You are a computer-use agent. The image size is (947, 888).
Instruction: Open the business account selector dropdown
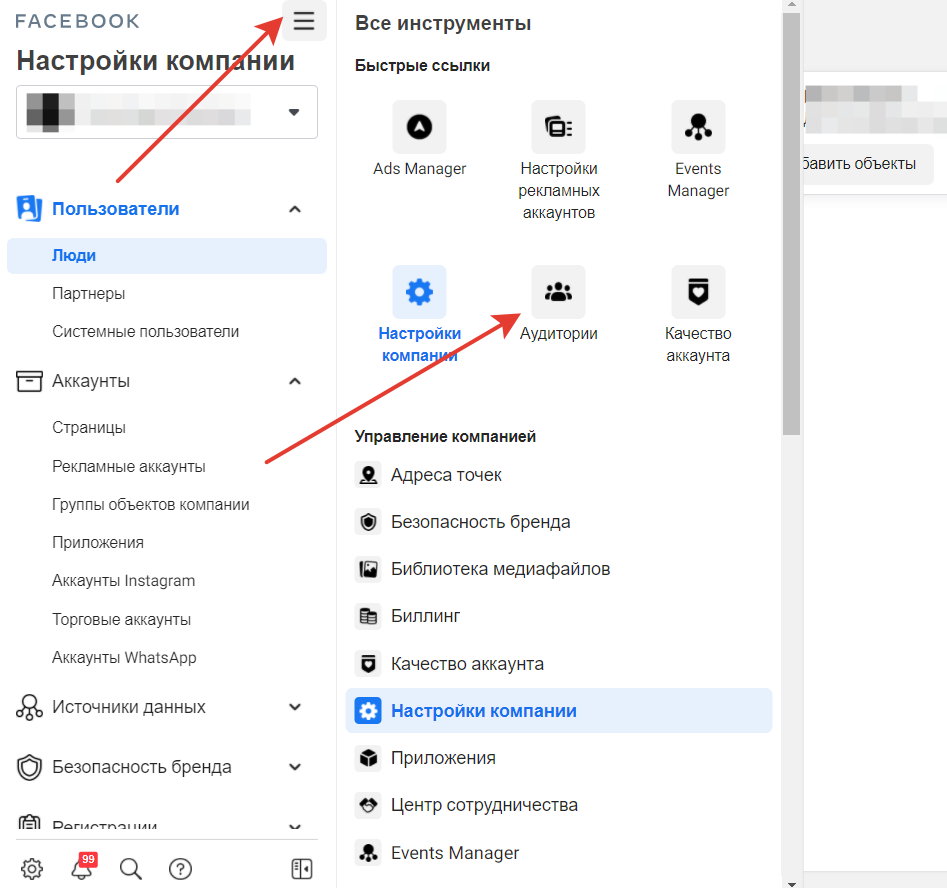[x=167, y=112]
